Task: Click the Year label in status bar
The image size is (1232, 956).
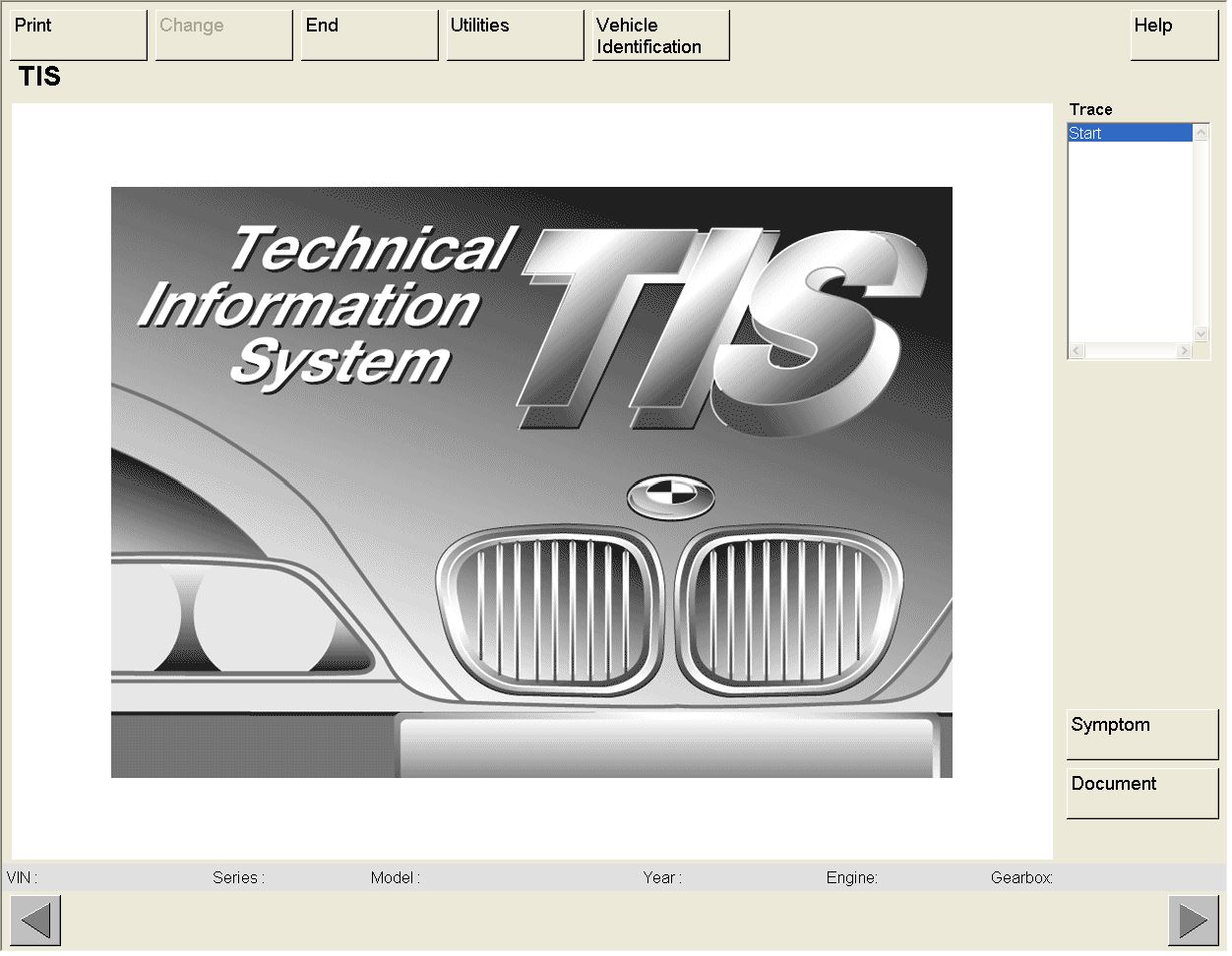Action: point(662,877)
